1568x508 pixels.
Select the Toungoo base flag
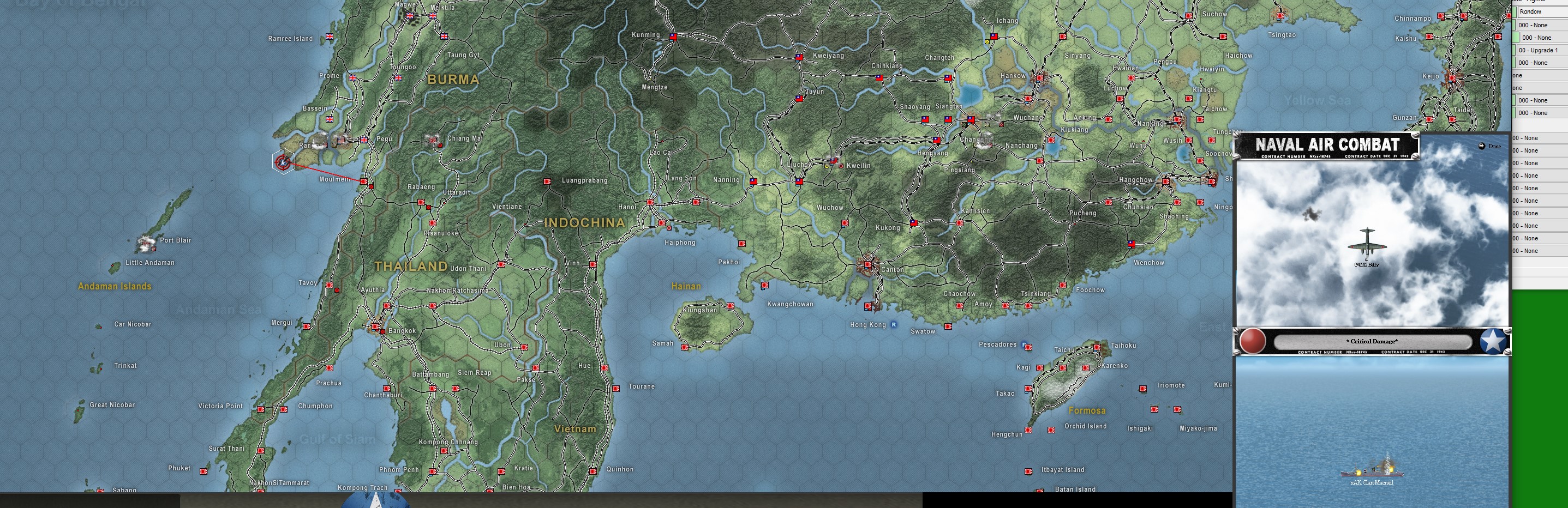[398, 78]
